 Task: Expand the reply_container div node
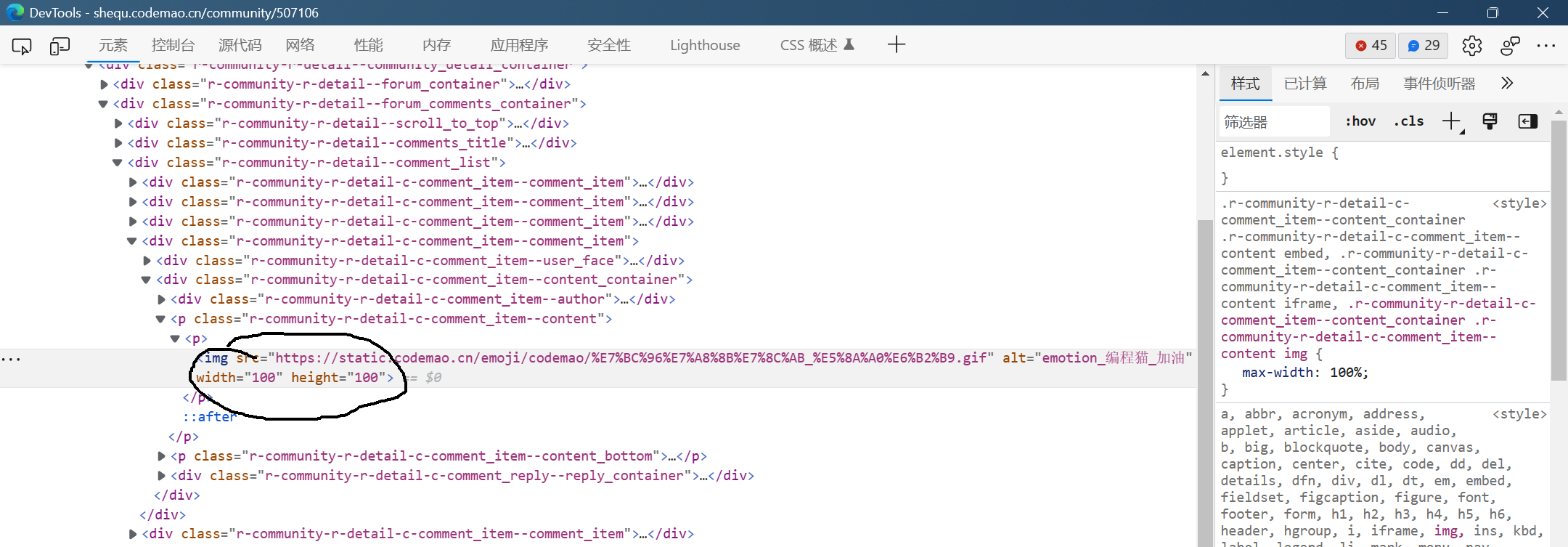click(162, 476)
